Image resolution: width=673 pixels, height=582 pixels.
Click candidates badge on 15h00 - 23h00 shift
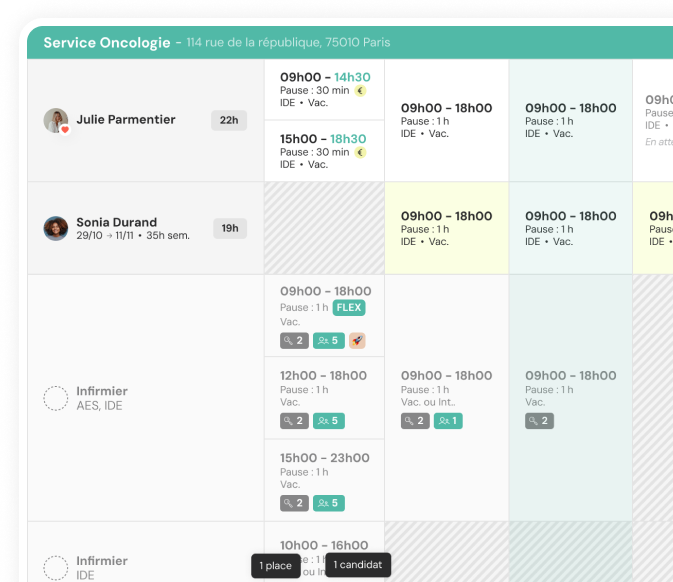click(328, 503)
